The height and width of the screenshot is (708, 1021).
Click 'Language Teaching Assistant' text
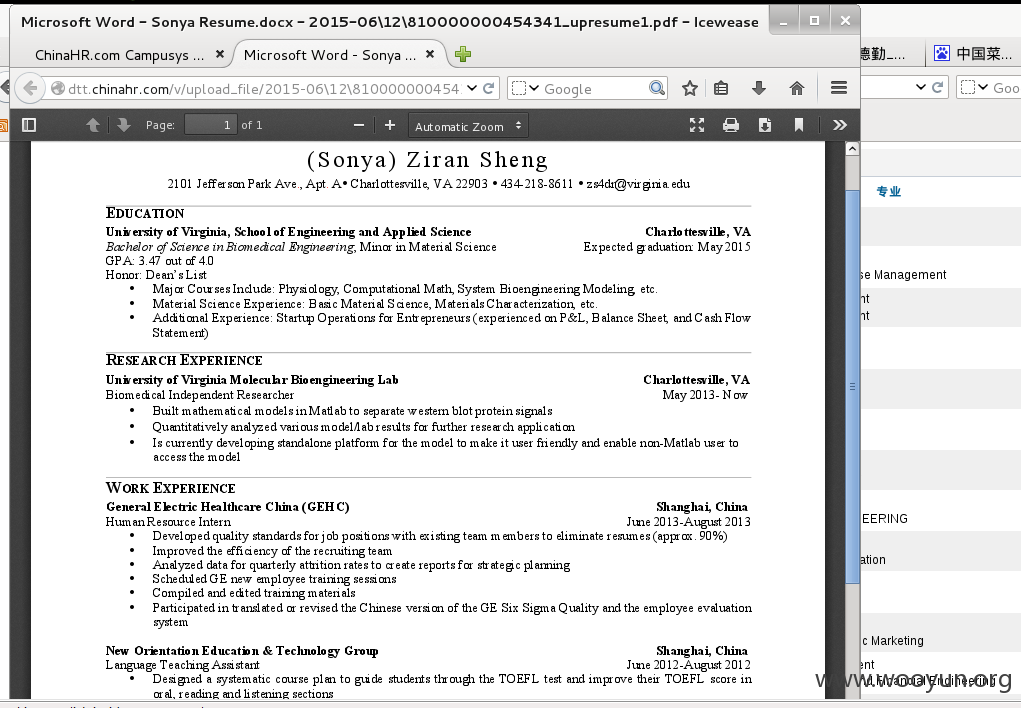point(182,665)
